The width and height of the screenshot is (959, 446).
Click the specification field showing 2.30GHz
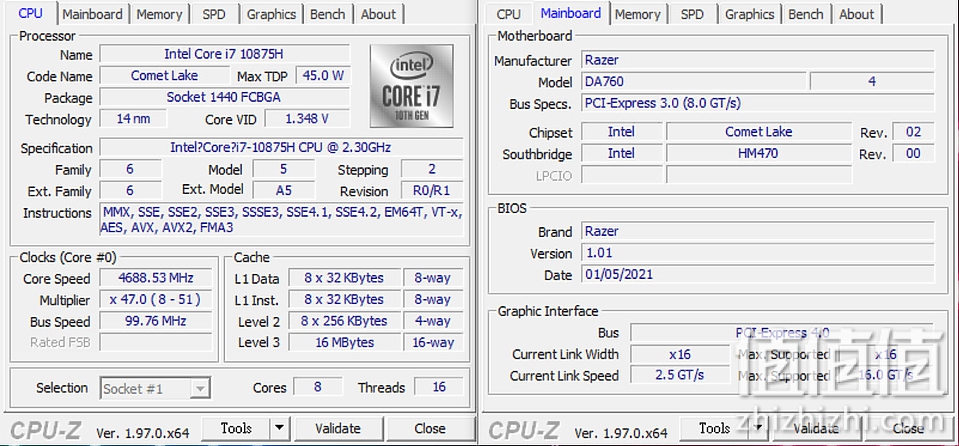(x=281, y=147)
